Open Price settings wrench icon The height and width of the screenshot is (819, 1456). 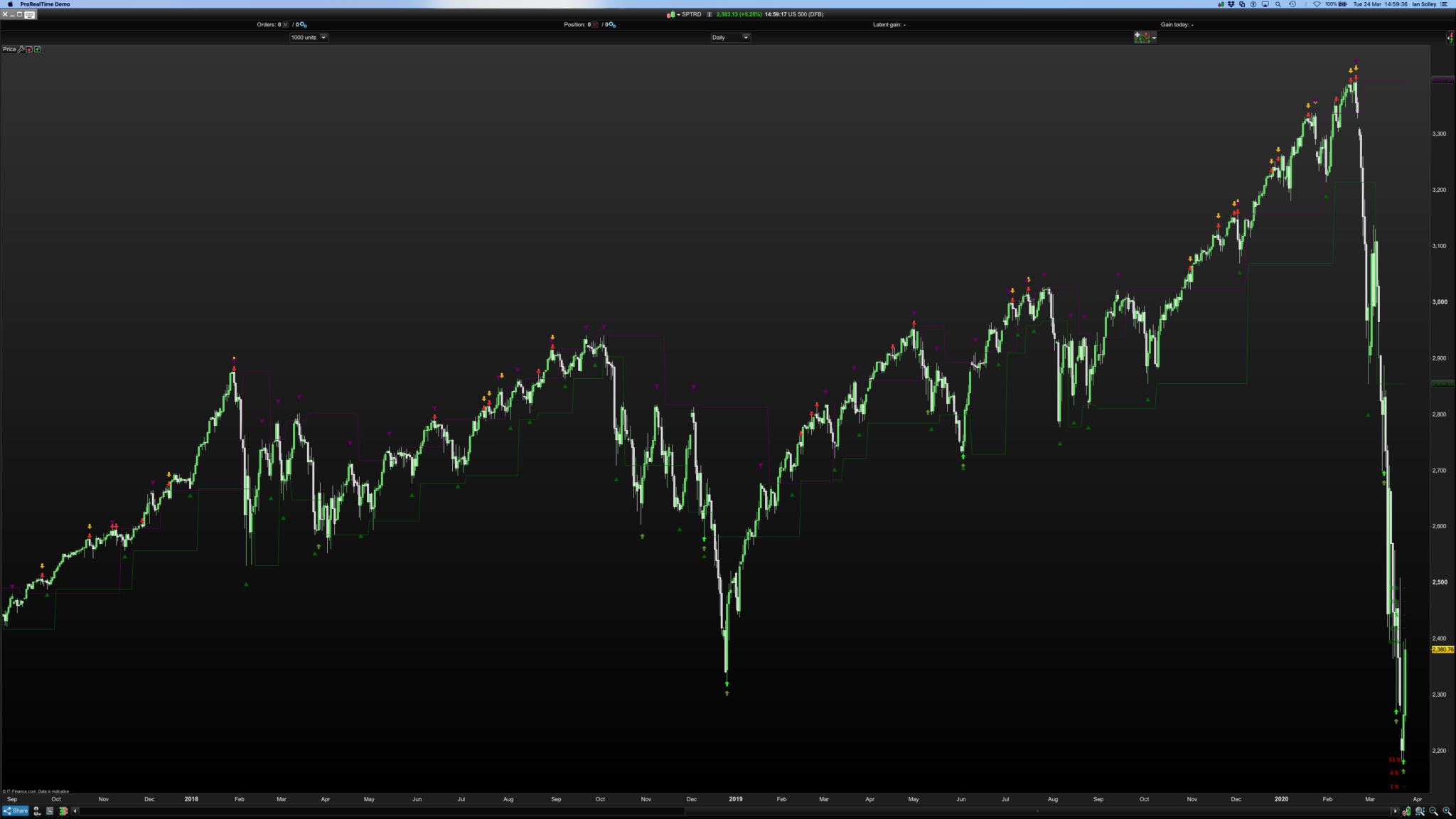click(21, 49)
